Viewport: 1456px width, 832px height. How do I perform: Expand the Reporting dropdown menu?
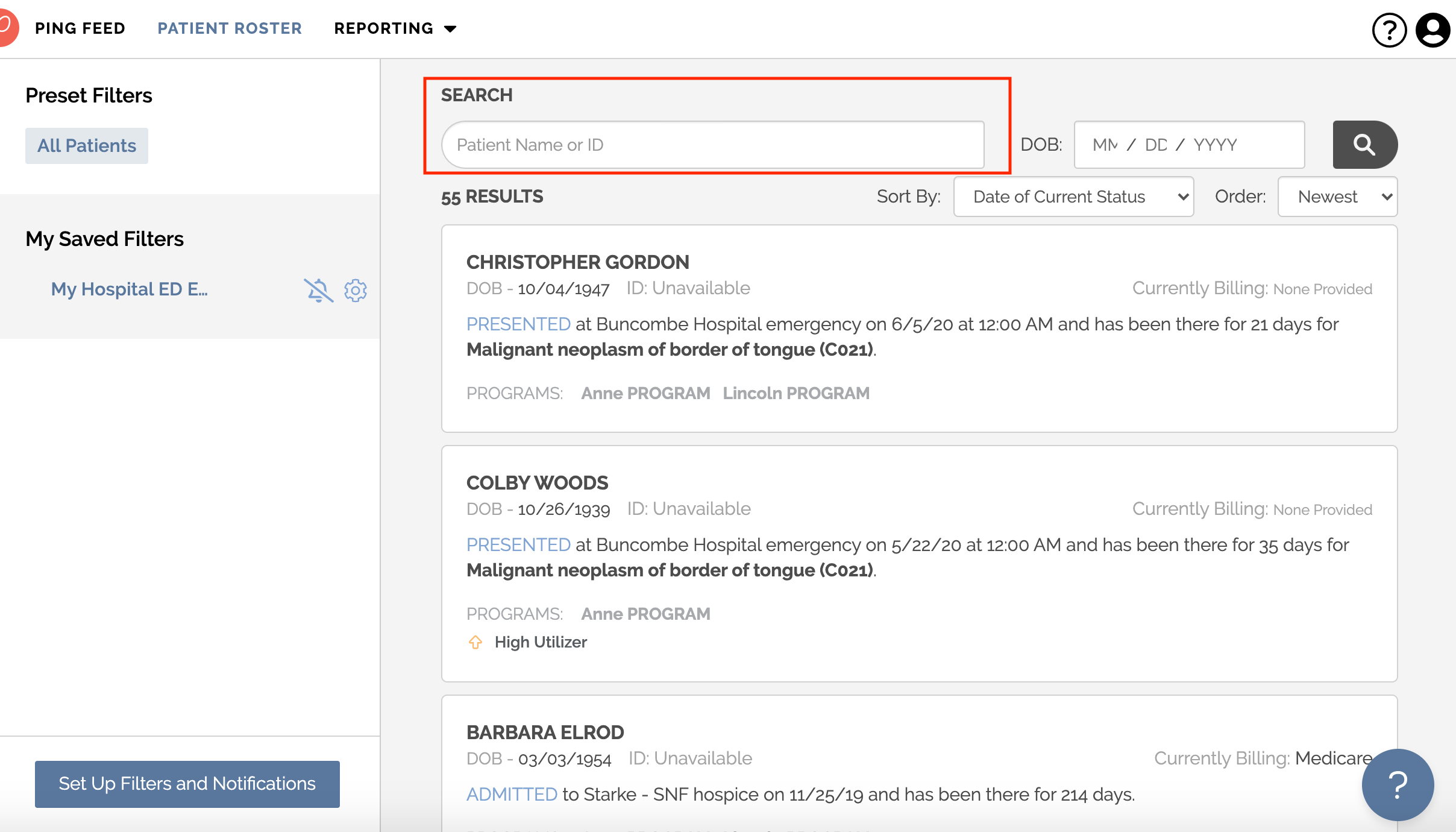coord(395,28)
